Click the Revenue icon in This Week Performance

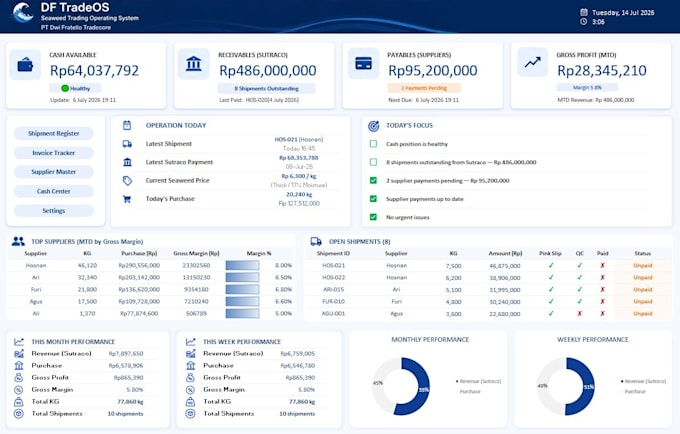(x=190, y=353)
